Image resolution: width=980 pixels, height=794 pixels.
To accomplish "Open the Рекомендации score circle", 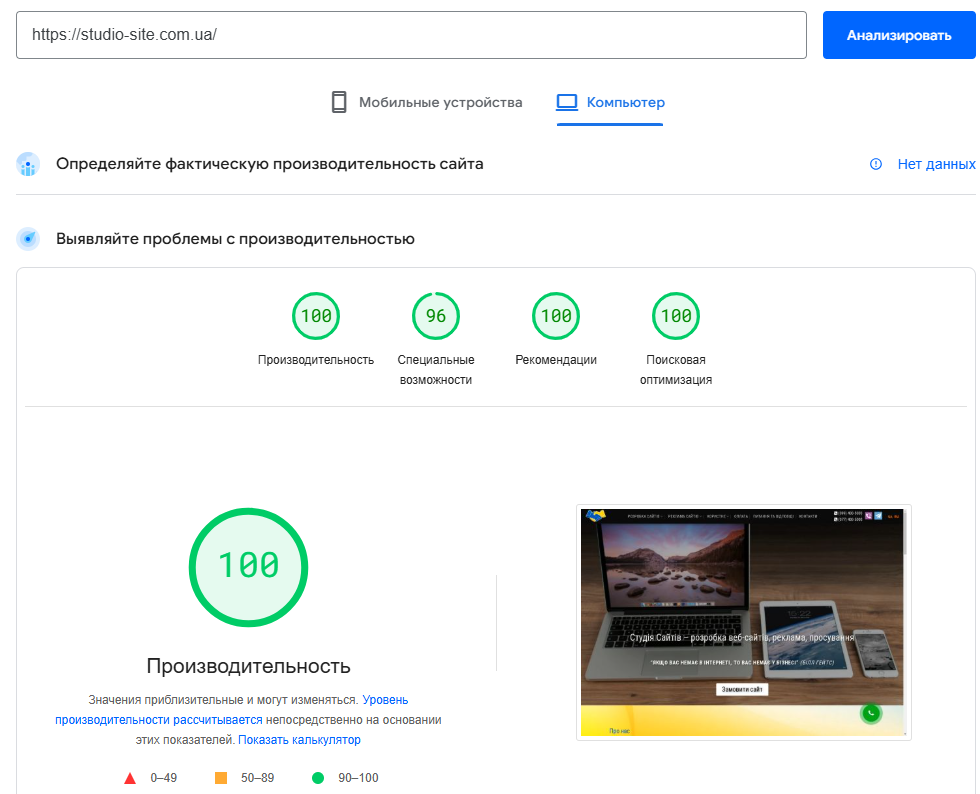I will tap(556, 315).
